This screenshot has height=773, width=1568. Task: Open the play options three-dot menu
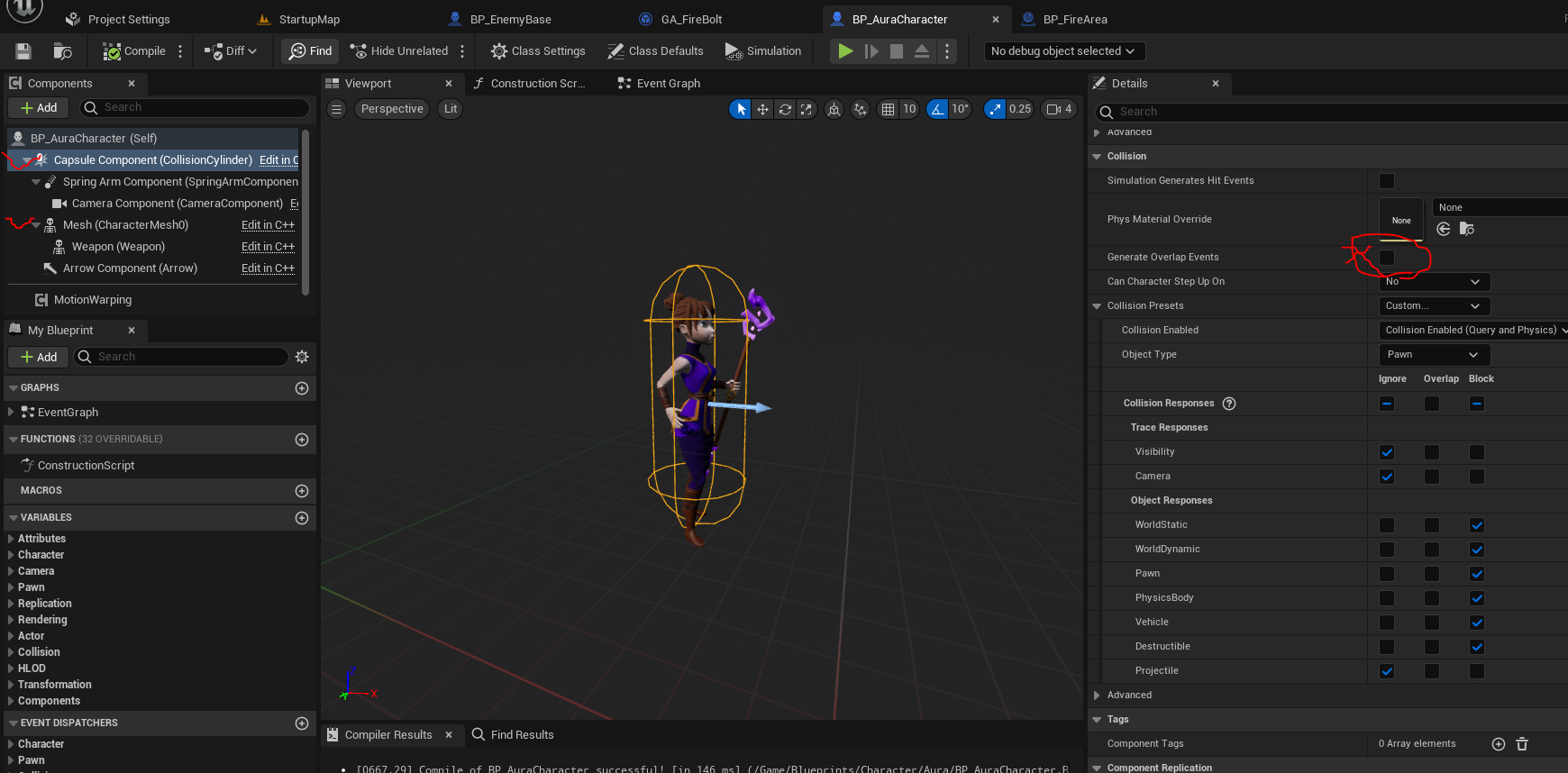(946, 51)
